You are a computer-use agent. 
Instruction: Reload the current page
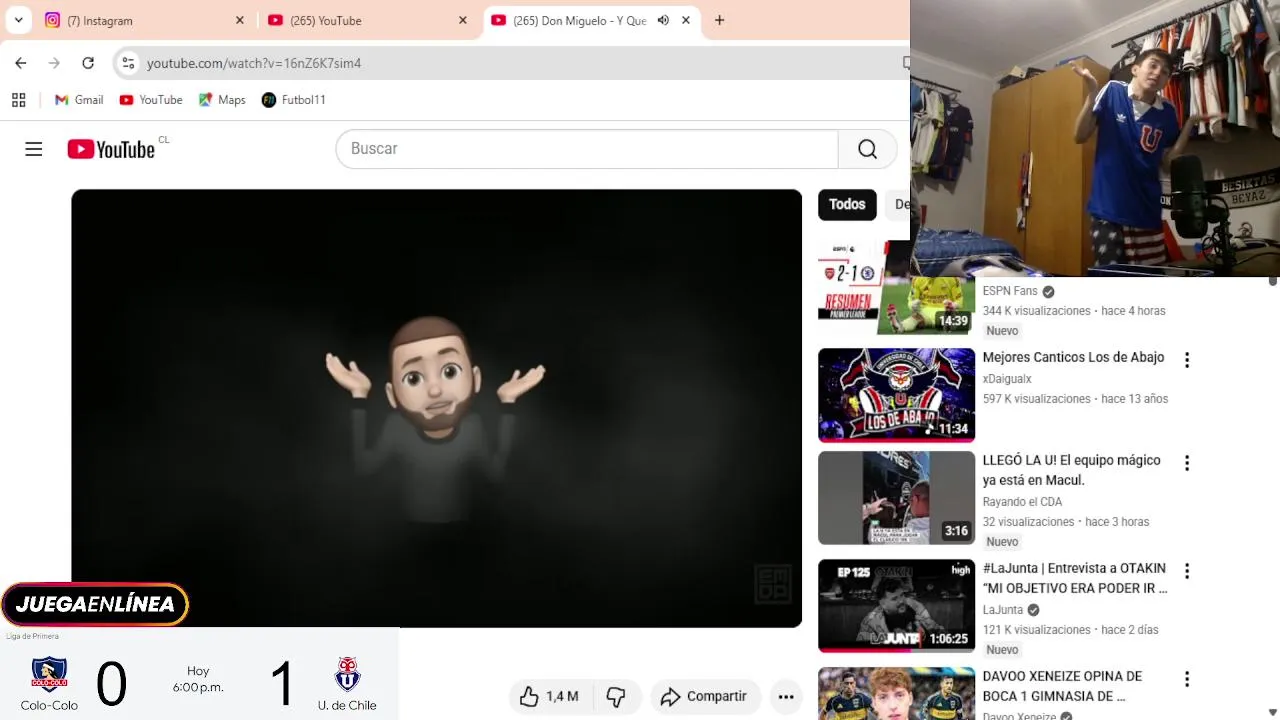pos(88,63)
